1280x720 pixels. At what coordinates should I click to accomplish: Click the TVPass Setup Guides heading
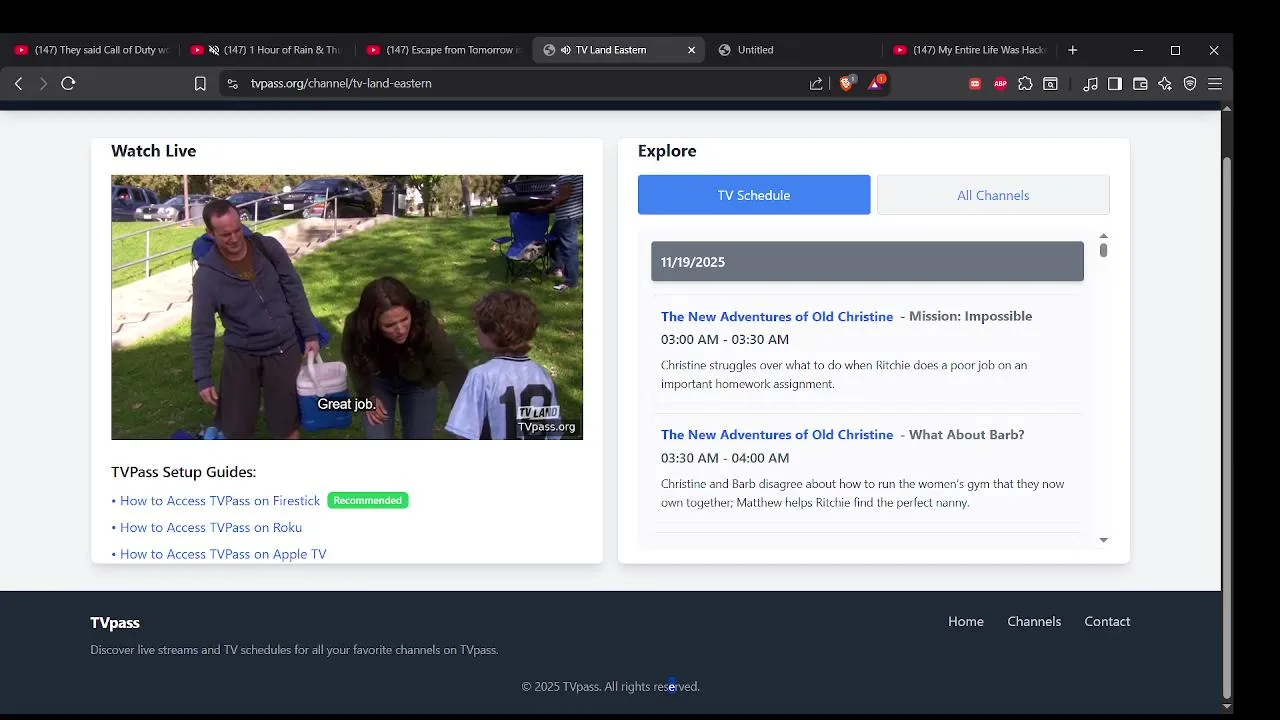(184, 472)
